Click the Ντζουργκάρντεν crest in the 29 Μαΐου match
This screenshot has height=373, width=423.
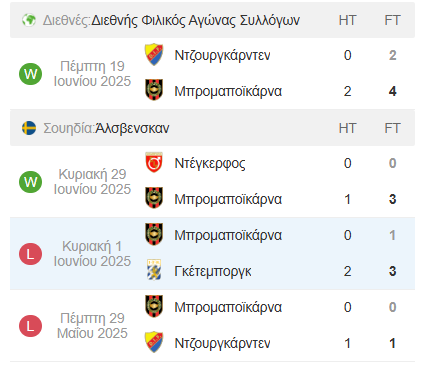click(154, 342)
